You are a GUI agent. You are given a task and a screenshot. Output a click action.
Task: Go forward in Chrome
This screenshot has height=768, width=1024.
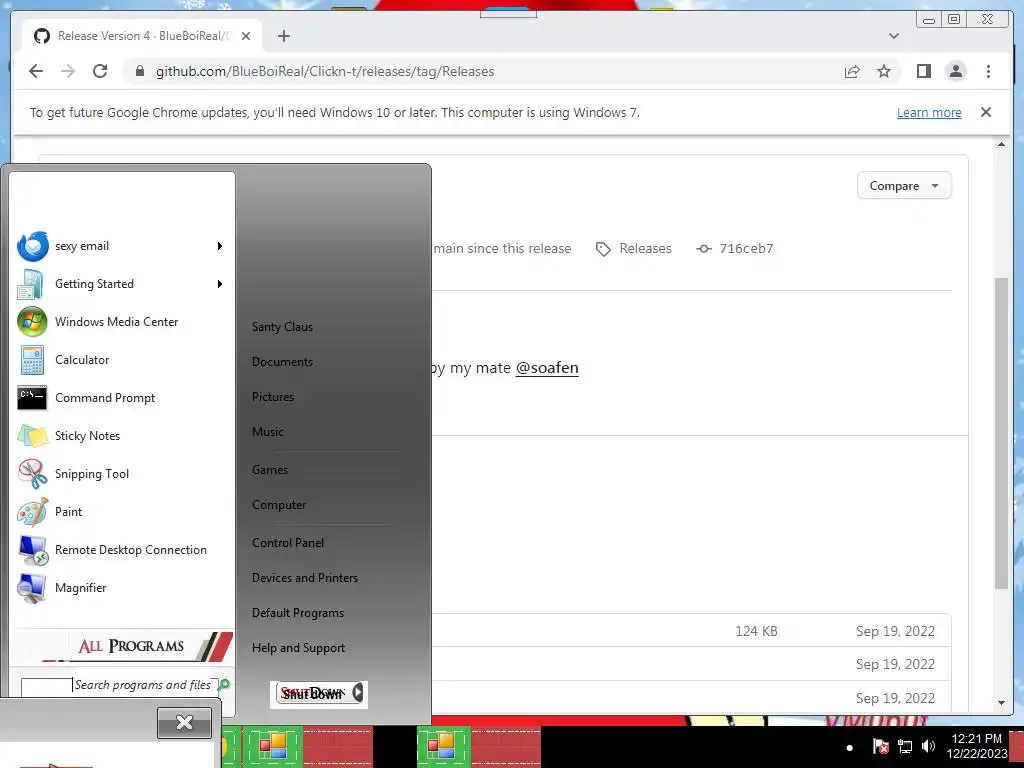coord(68,71)
